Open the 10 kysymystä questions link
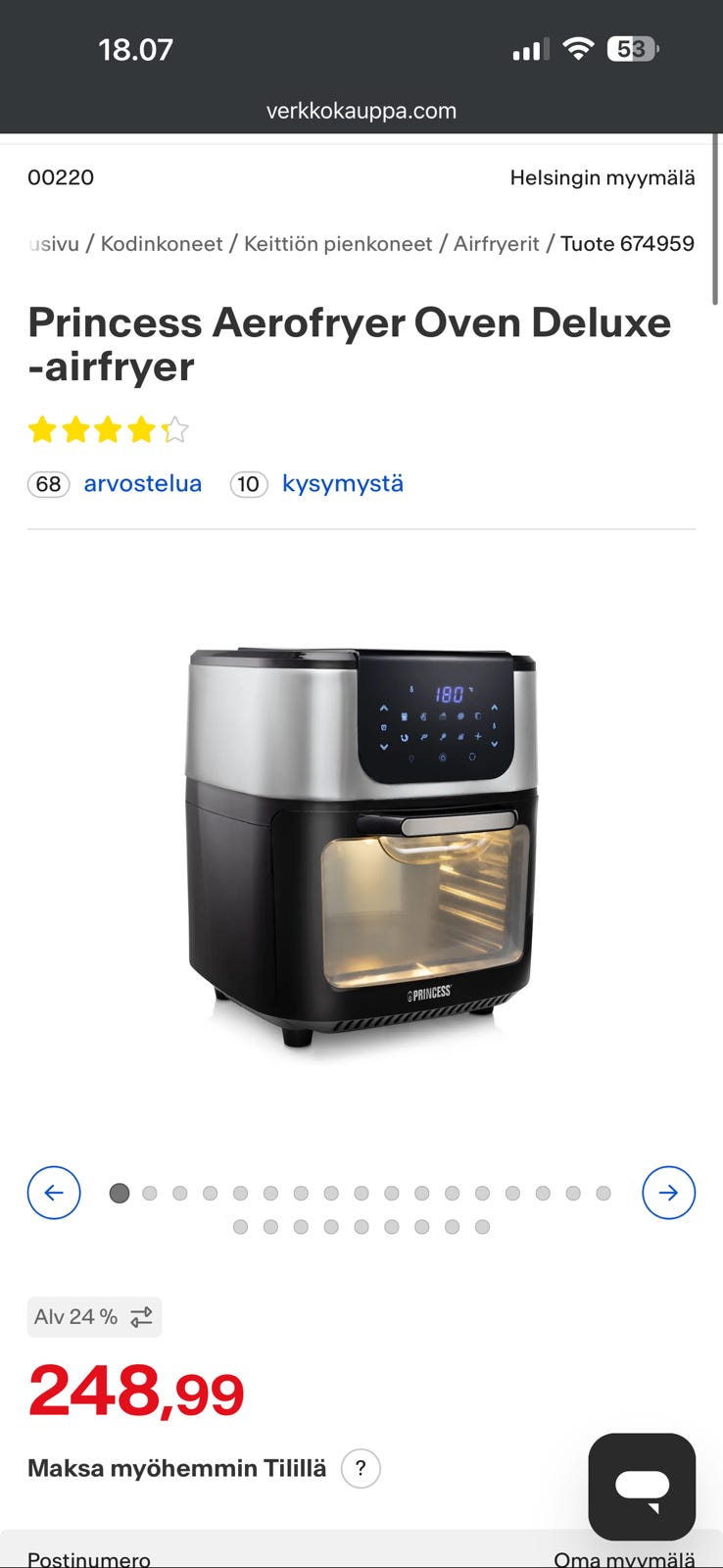 [x=316, y=484]
